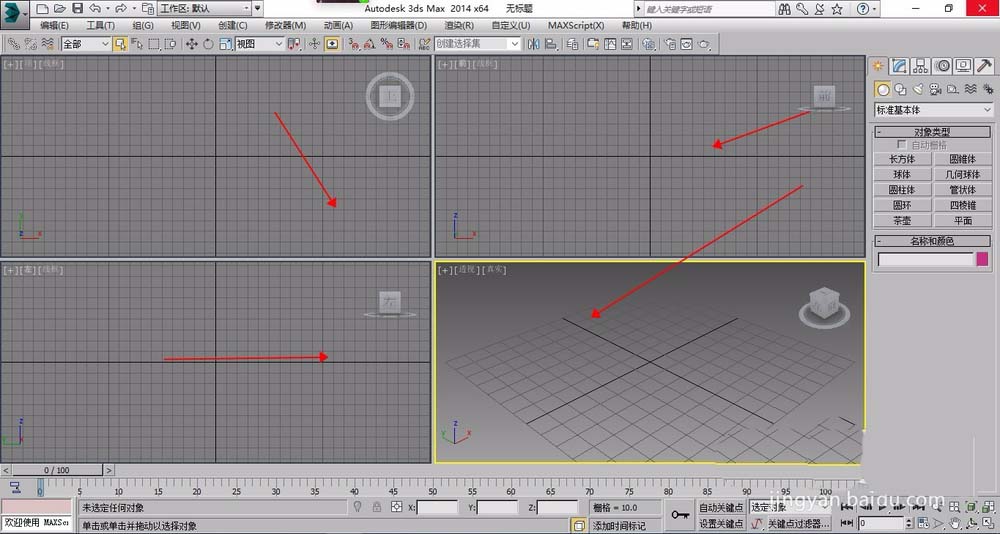Toggle Percent Snap icon
Image resolution: width=1000 pixels, height=534 pixels.
click(x=386, y=44)
